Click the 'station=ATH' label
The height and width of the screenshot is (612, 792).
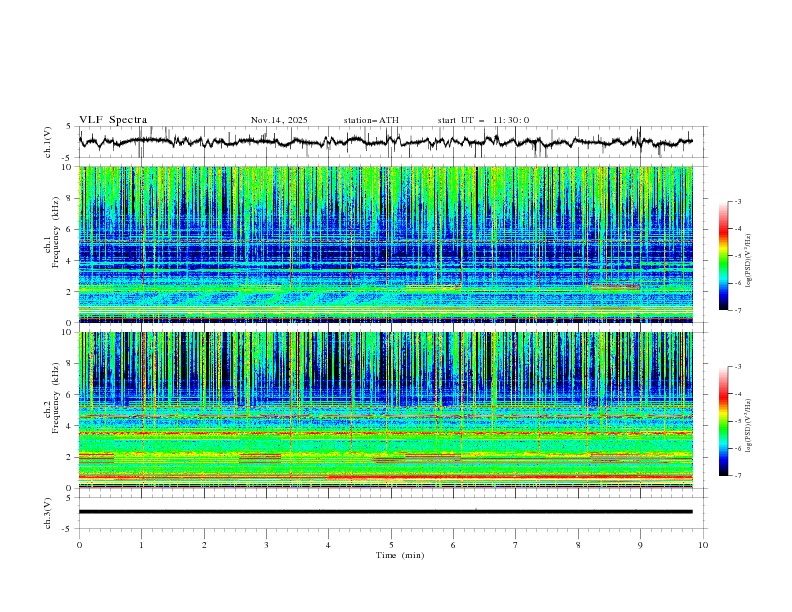tap(371, 120)
